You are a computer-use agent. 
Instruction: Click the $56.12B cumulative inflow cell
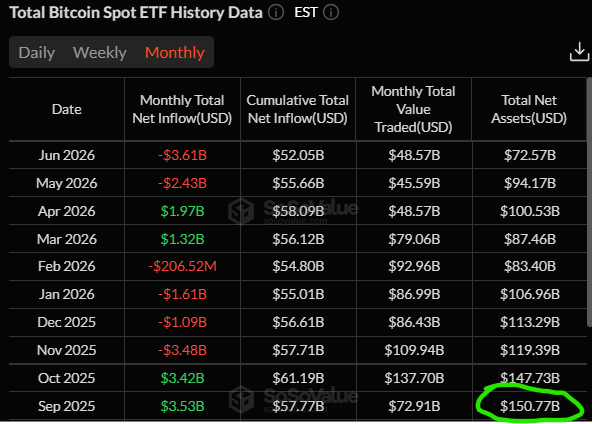tap(298, 239)
